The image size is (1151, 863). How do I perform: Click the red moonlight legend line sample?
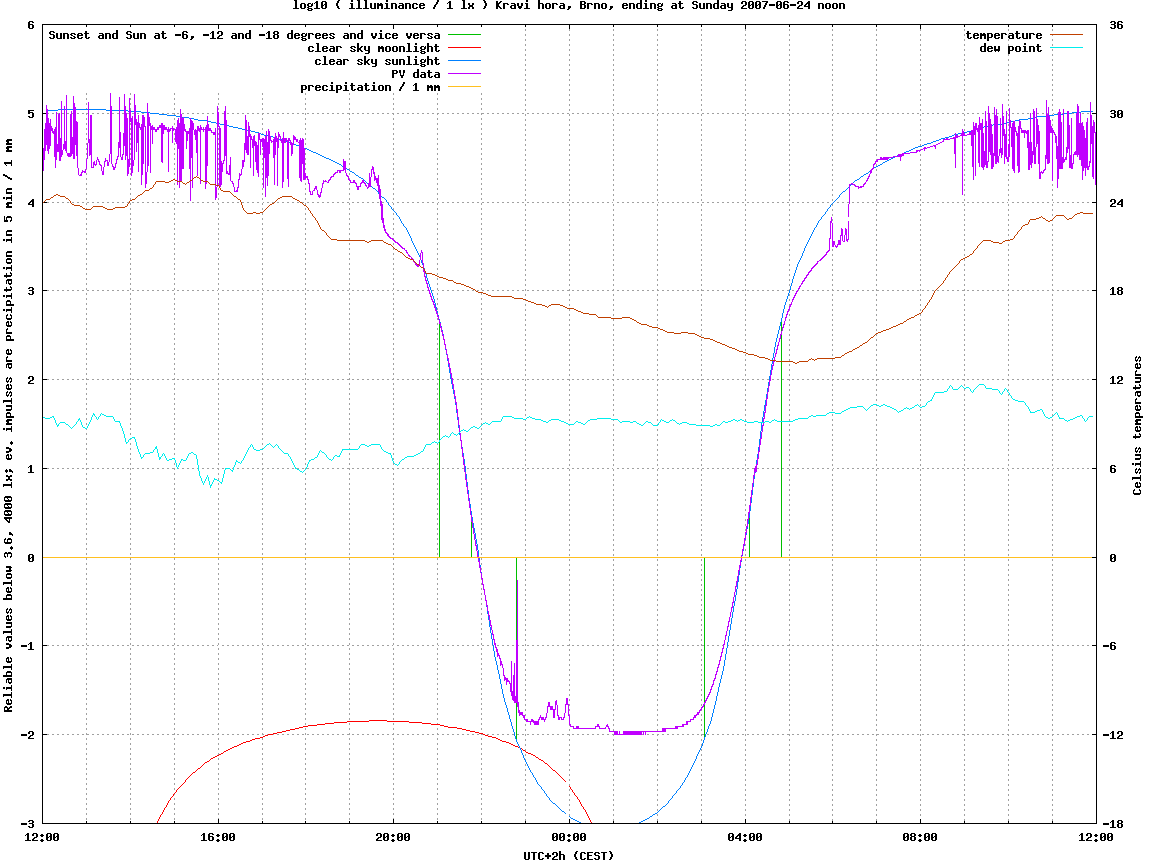(x=464, y=48)
